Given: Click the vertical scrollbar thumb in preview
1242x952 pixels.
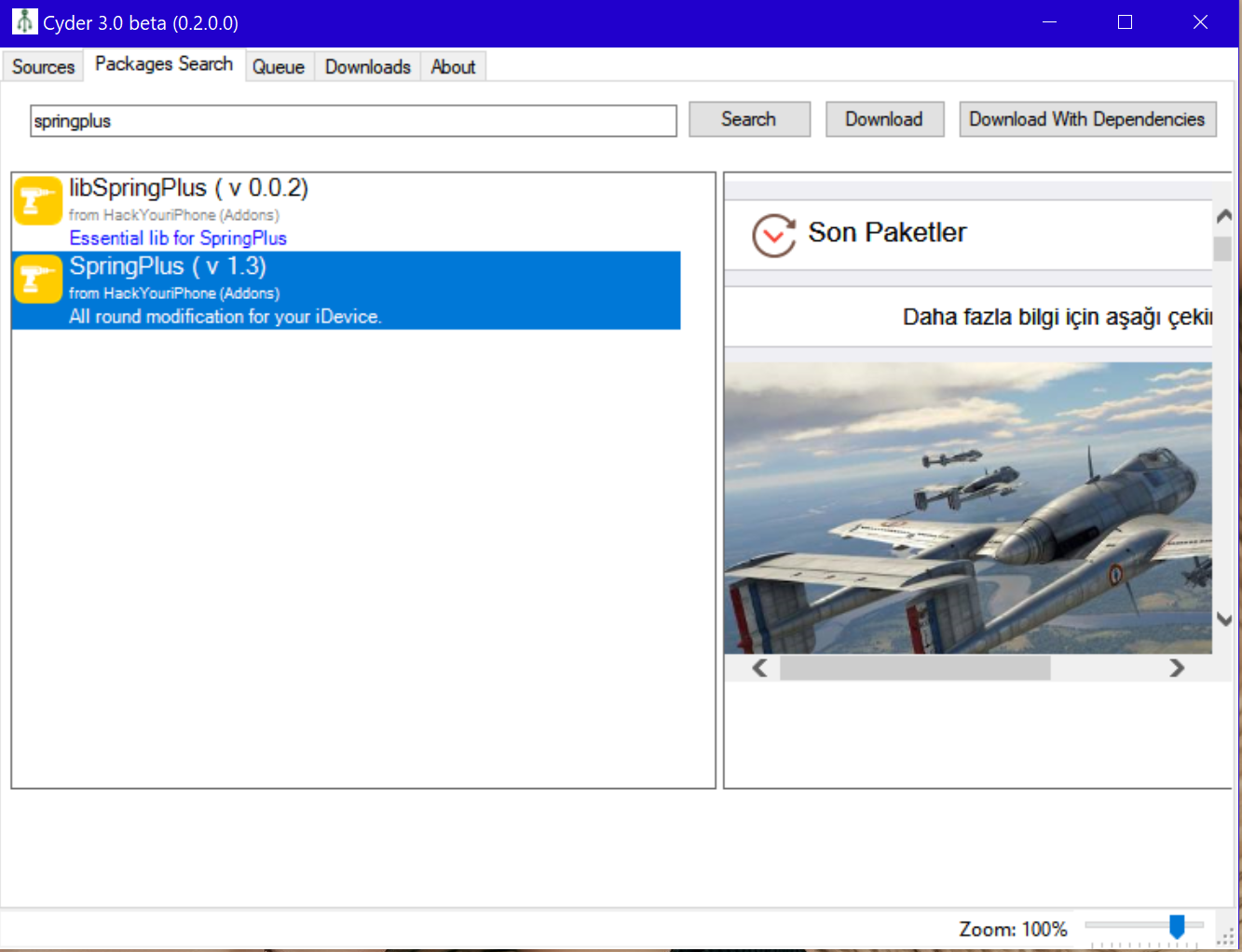Looking at the screenshot, I should coord(1222,249).
